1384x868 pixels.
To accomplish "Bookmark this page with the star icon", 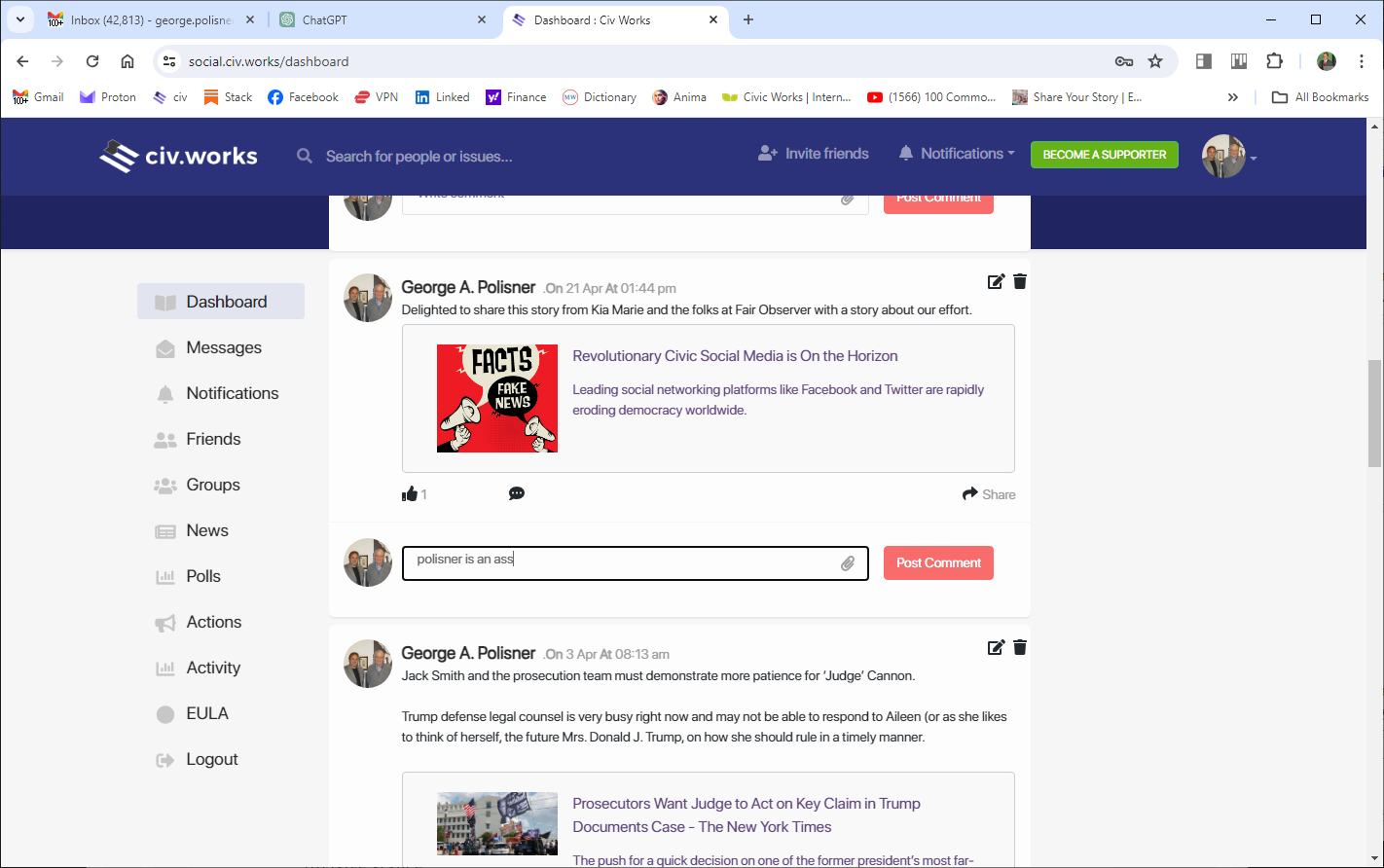I will click(1155, 61).
